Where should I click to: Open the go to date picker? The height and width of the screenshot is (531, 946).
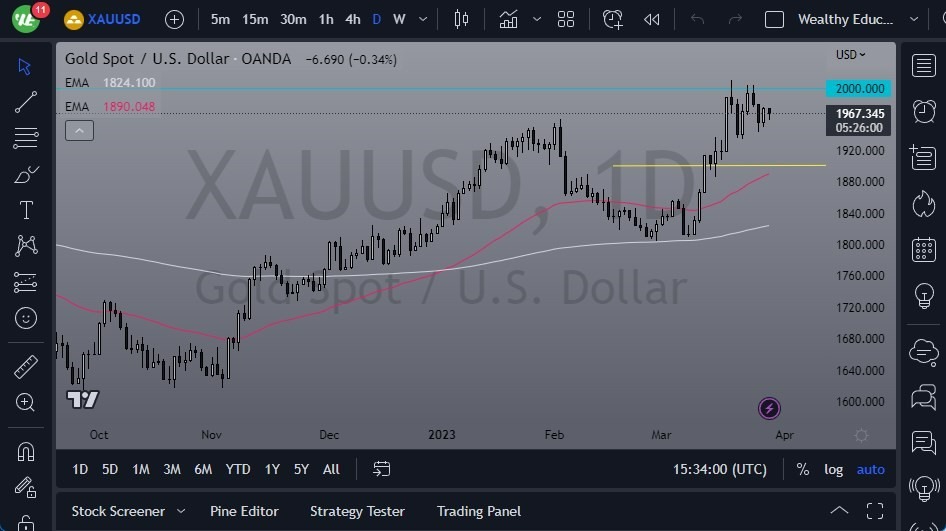click(381, 469)
